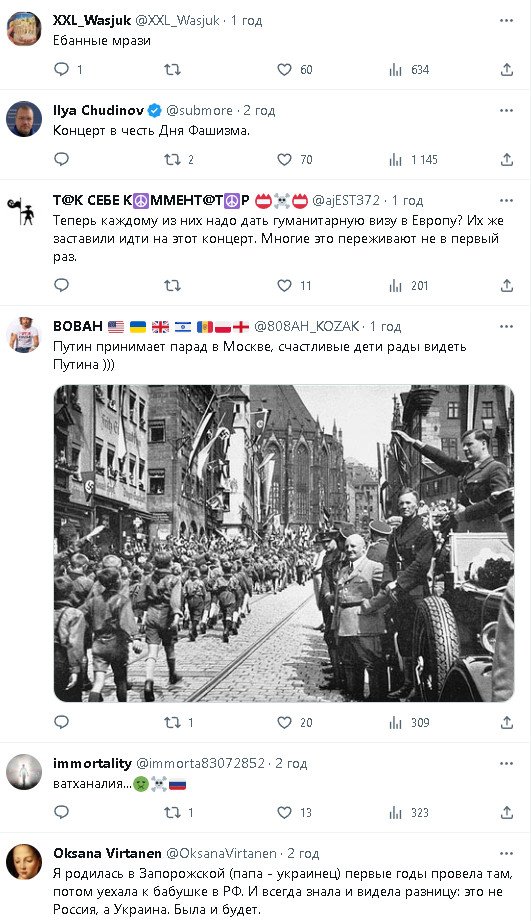Like the tweet with 11 likes
This screenshot has height=921, width=531.
(294, 286)
